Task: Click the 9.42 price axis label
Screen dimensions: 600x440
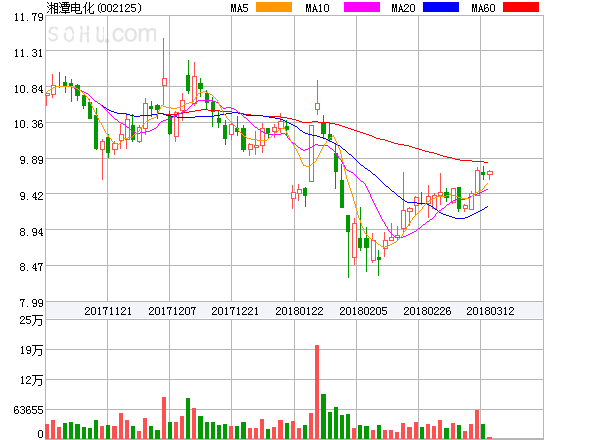Action: [31, 196]
